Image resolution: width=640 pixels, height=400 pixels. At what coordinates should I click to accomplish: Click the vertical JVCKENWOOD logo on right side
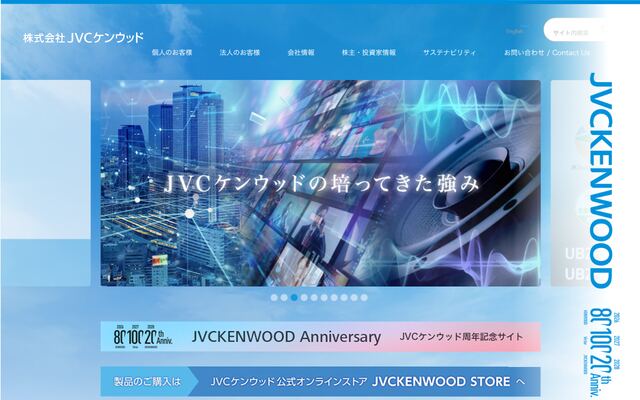pyautogui.click(x=601, y=180)
